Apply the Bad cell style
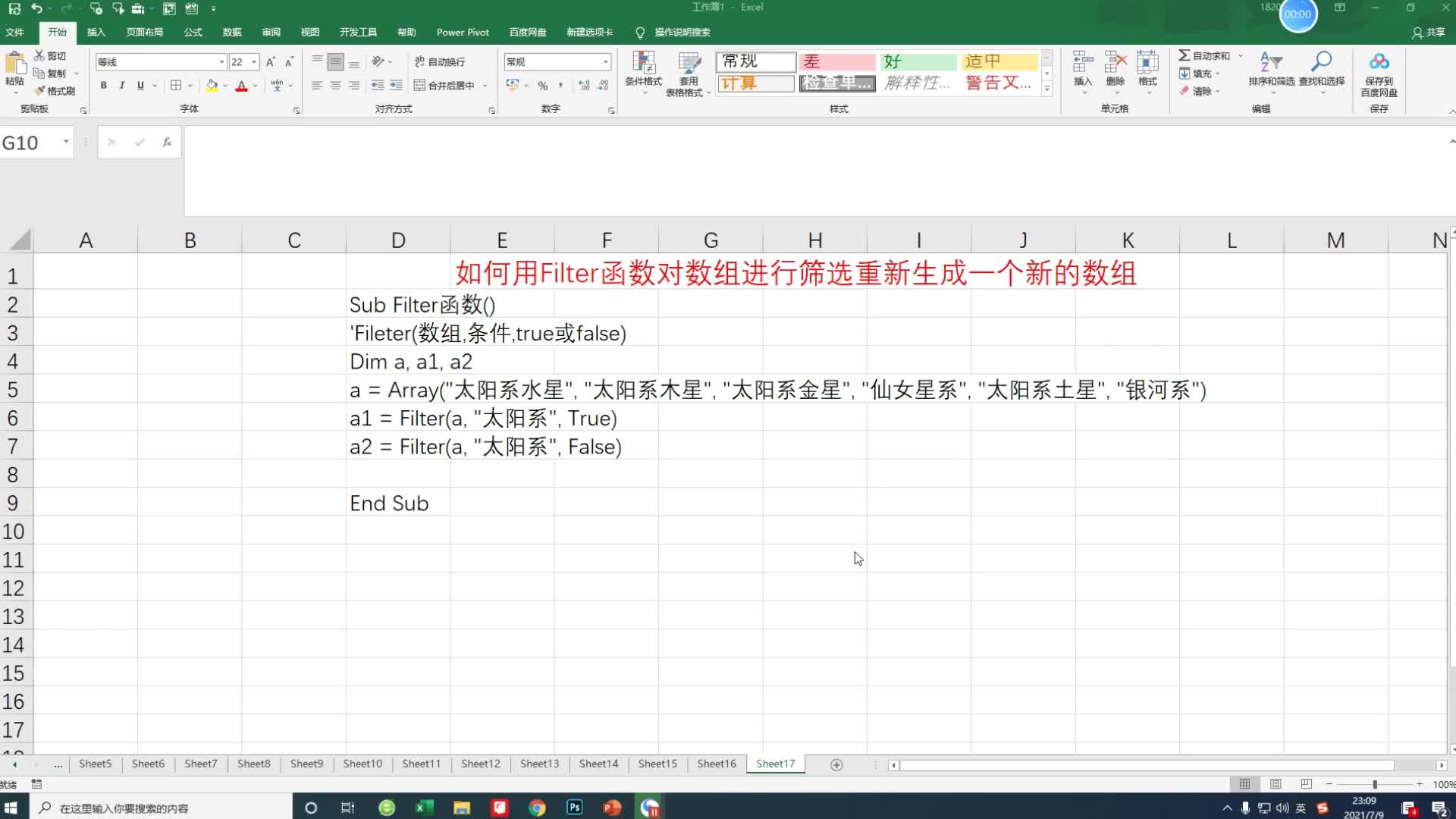 pyautogui.click(x=837, y=61)
